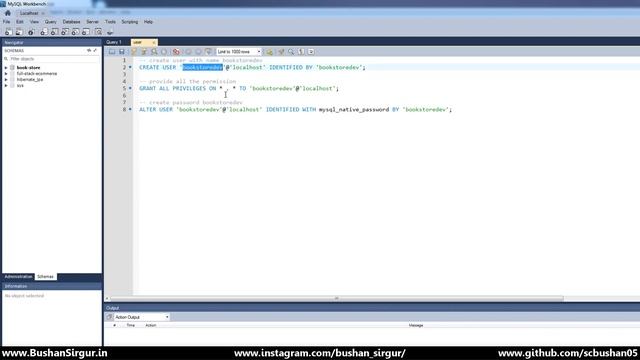The height and width of the screenshot is (360, 640).
Task: Open the Server menu
Action: point(92,22)
